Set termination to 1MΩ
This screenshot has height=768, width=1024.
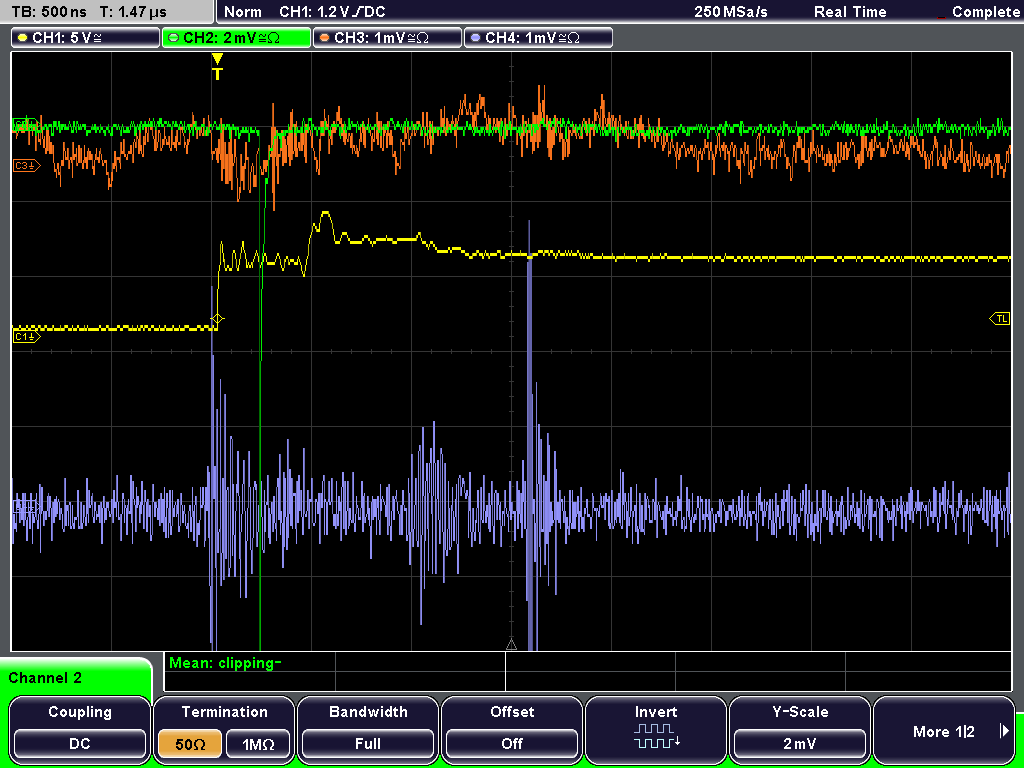coord(258,744)
